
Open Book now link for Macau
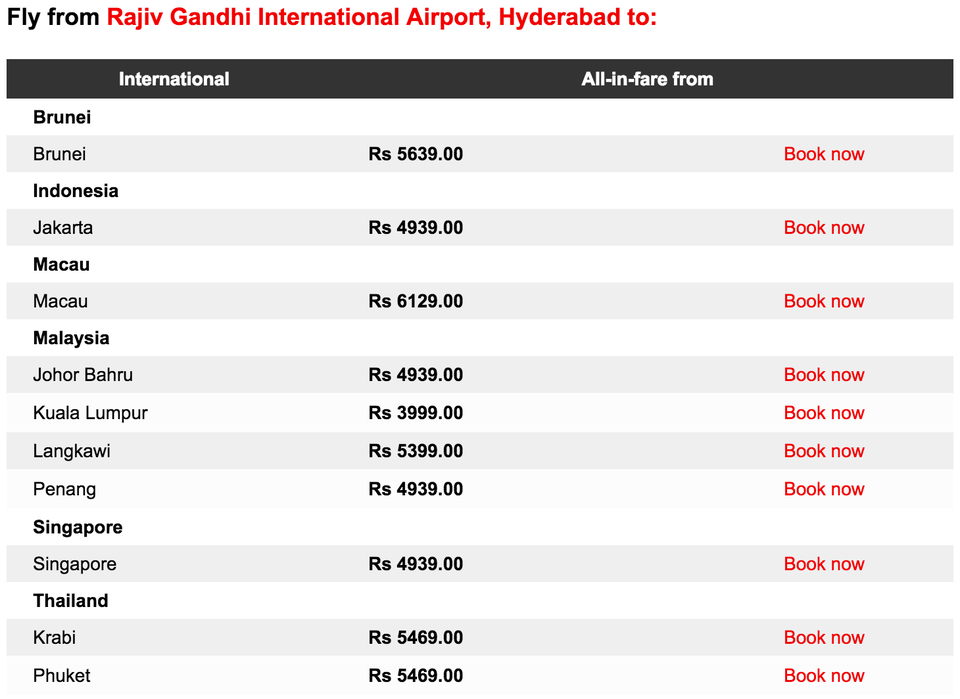[823, 301]
